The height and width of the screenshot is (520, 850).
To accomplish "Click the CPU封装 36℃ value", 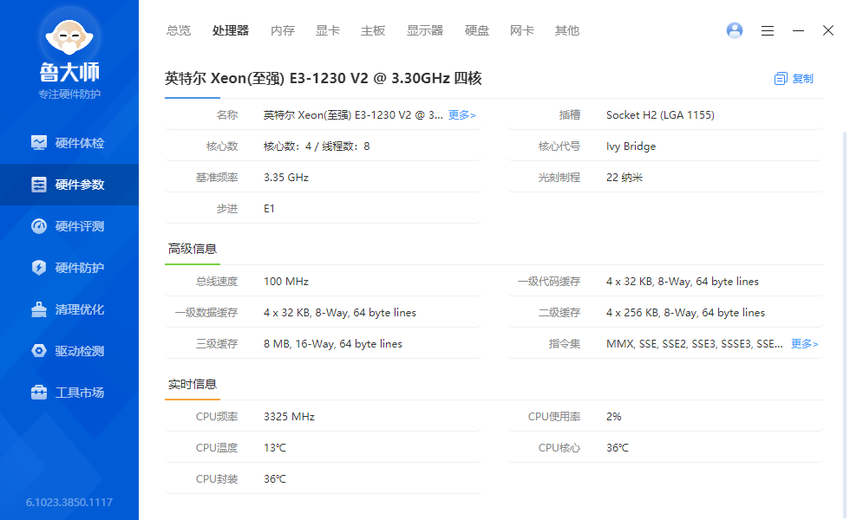I will [275, 479].
